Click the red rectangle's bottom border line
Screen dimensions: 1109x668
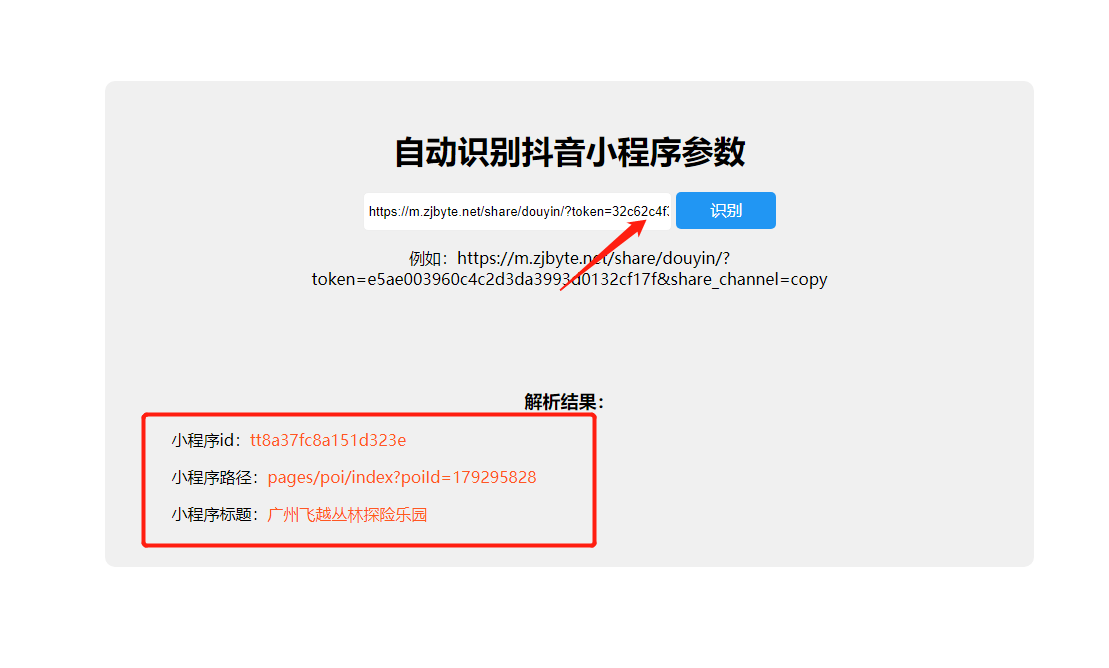click(368, 544)
